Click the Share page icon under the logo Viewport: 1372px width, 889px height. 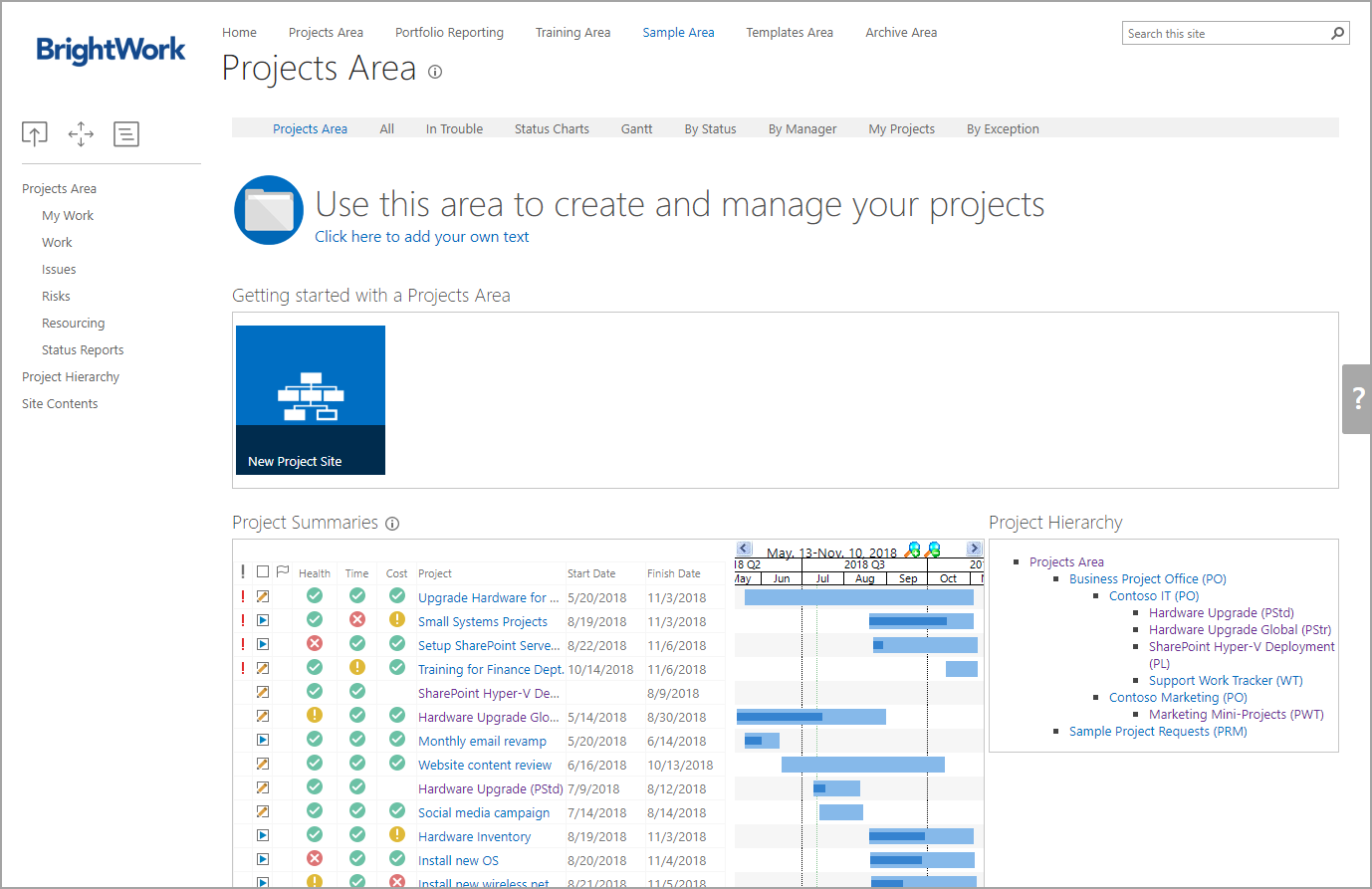[35, 133]
